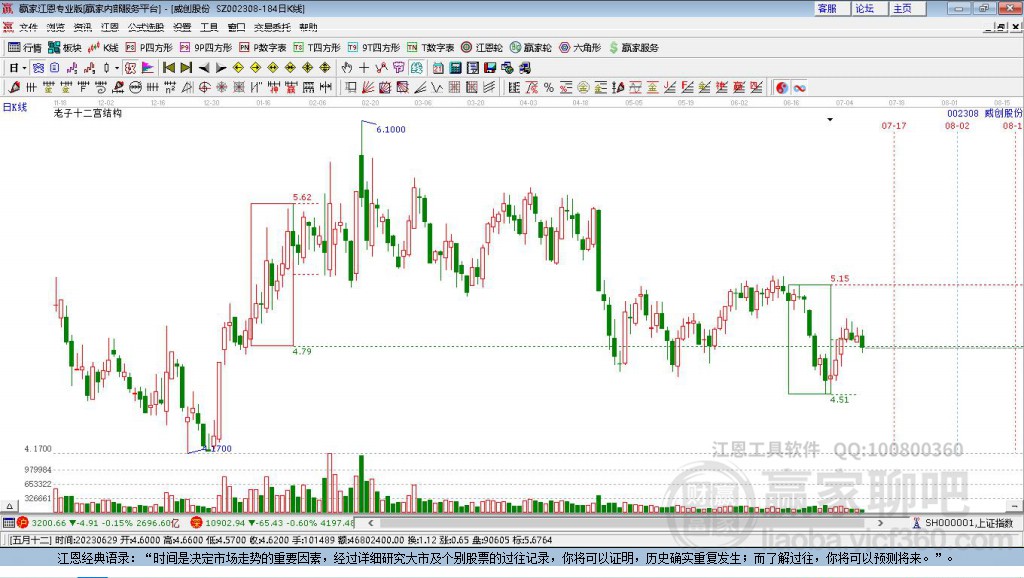This screenshot has width=1024, height=578.
Task: Open the P数字表 number table
Action: click(x=263, y=48)
